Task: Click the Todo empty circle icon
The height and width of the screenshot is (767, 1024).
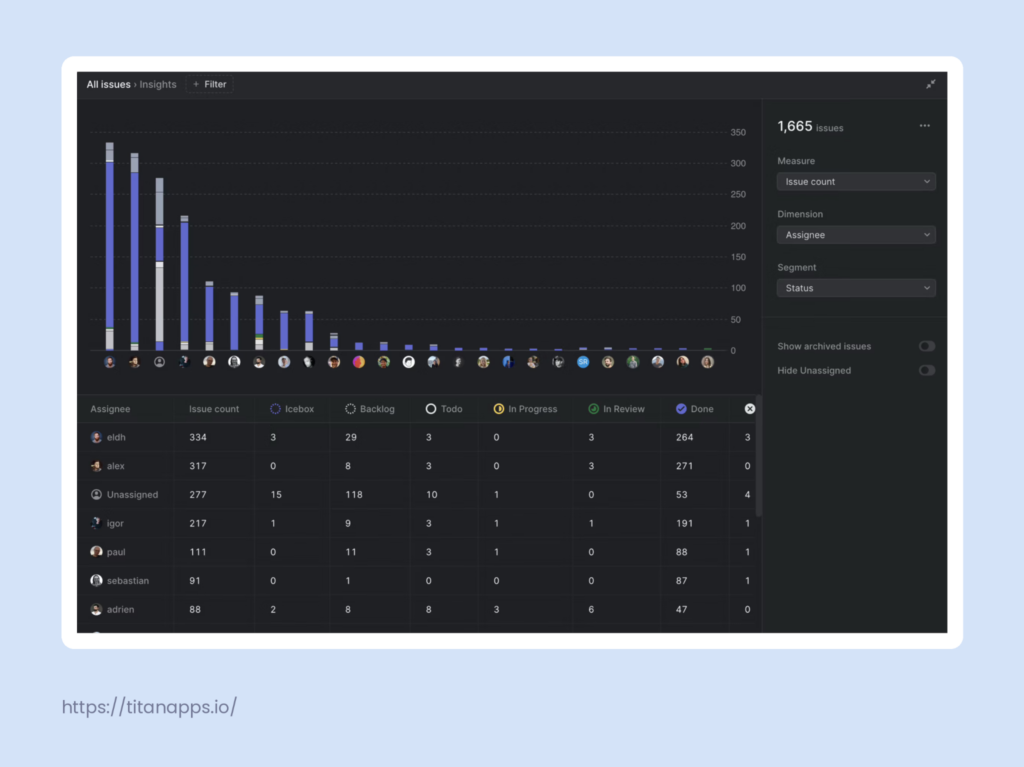Action: click(x=430, y=409)
